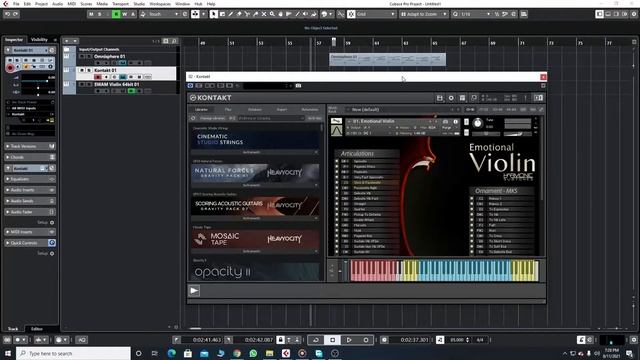Click the transport Stop button
The image size is (640, 360).
[332, 340]
